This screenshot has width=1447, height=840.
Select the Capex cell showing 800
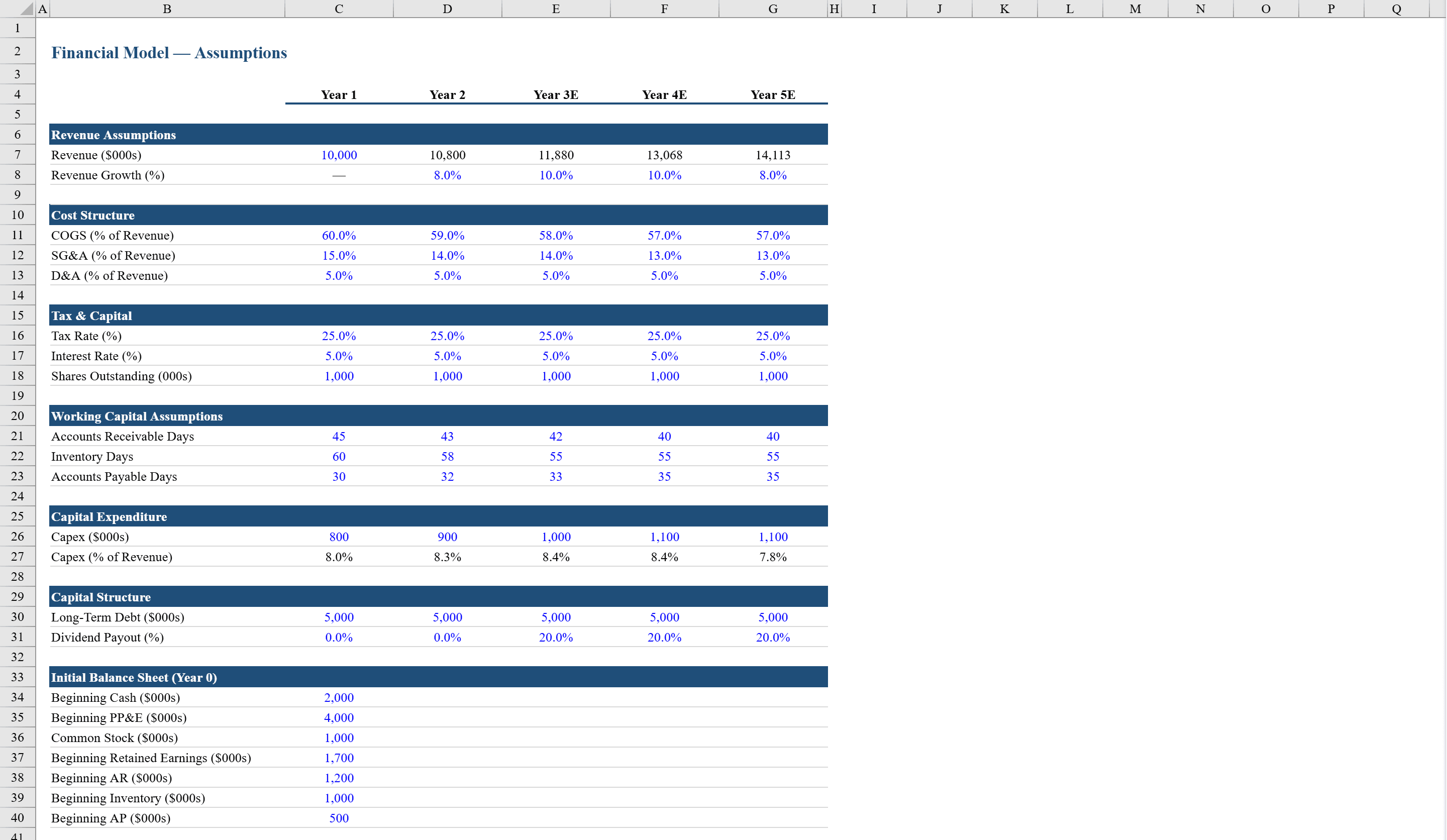[339, 536]
